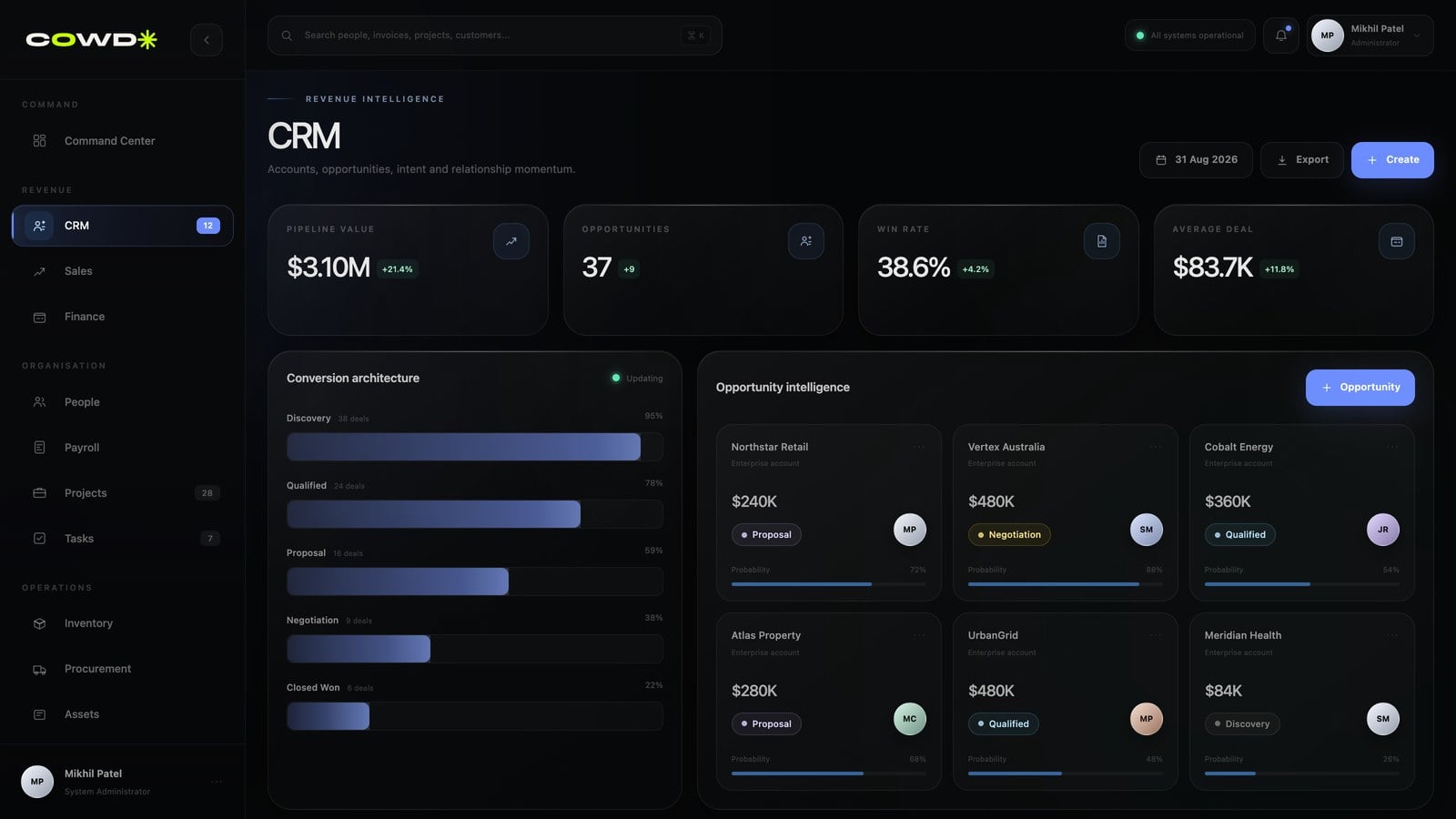Click the search magnifier icon

[x=287, y=35]
